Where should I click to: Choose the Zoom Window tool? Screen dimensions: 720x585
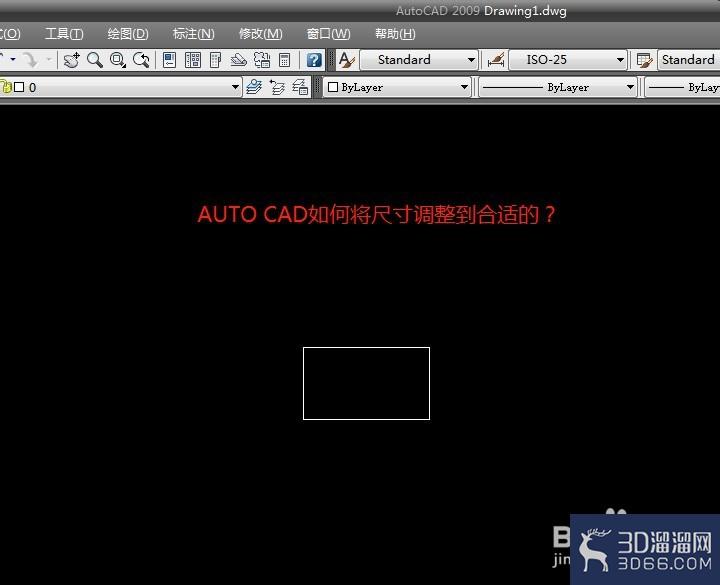pos(118,60)
